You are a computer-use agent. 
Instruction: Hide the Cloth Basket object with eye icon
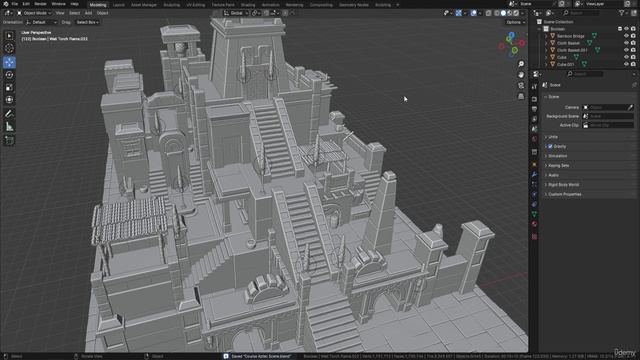pos(626,43)
